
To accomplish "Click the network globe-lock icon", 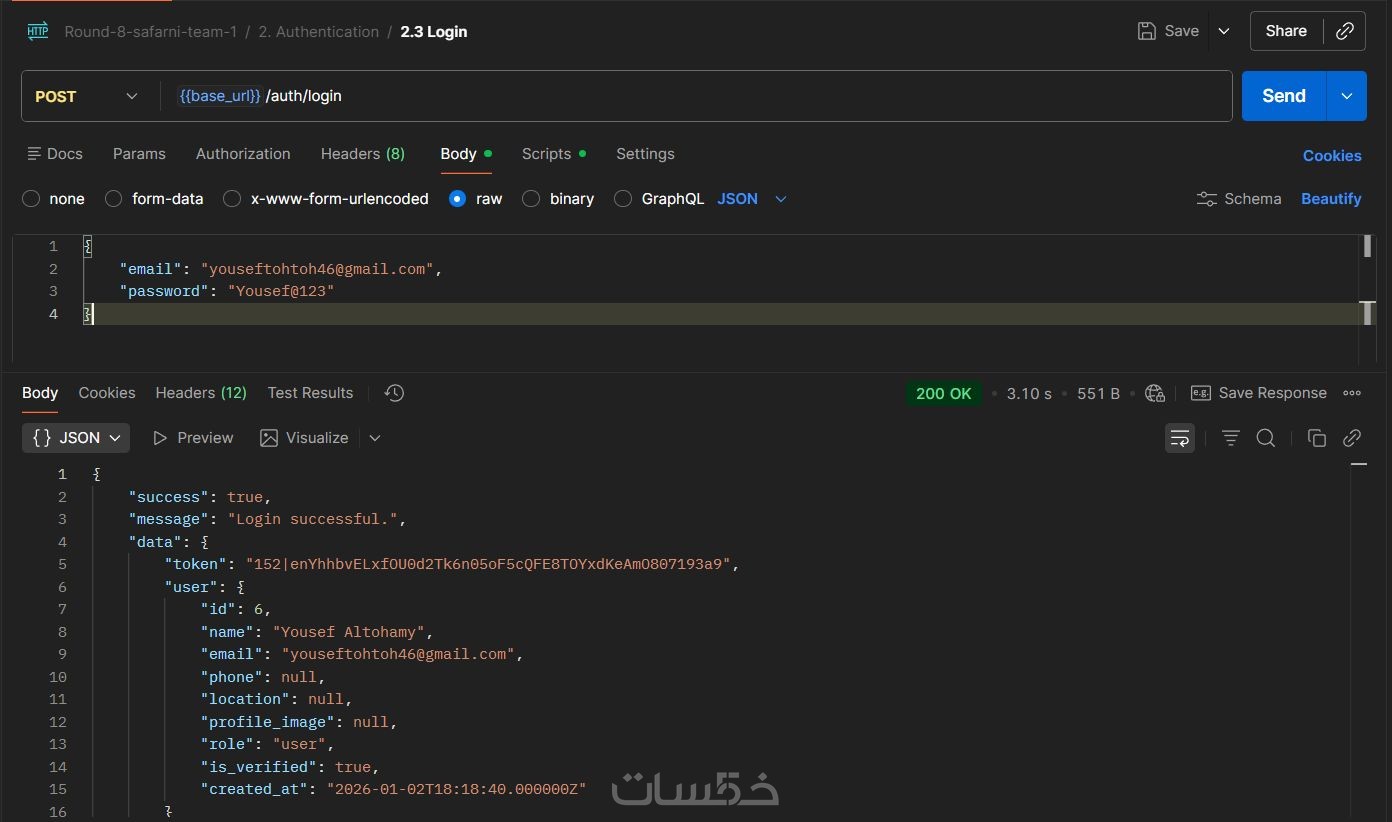I will pos(1155,393).
